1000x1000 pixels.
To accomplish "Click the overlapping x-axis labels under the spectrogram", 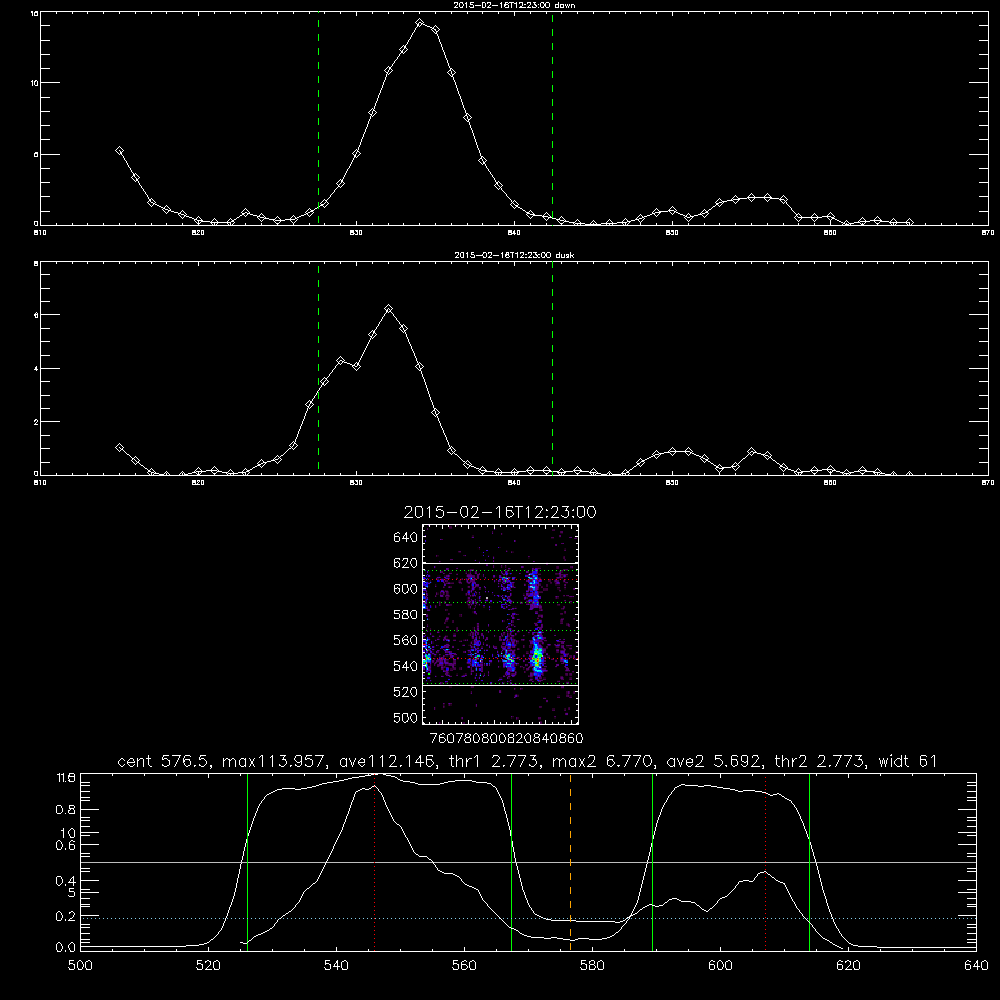I will pyautogui.click(x=506, y=739).
